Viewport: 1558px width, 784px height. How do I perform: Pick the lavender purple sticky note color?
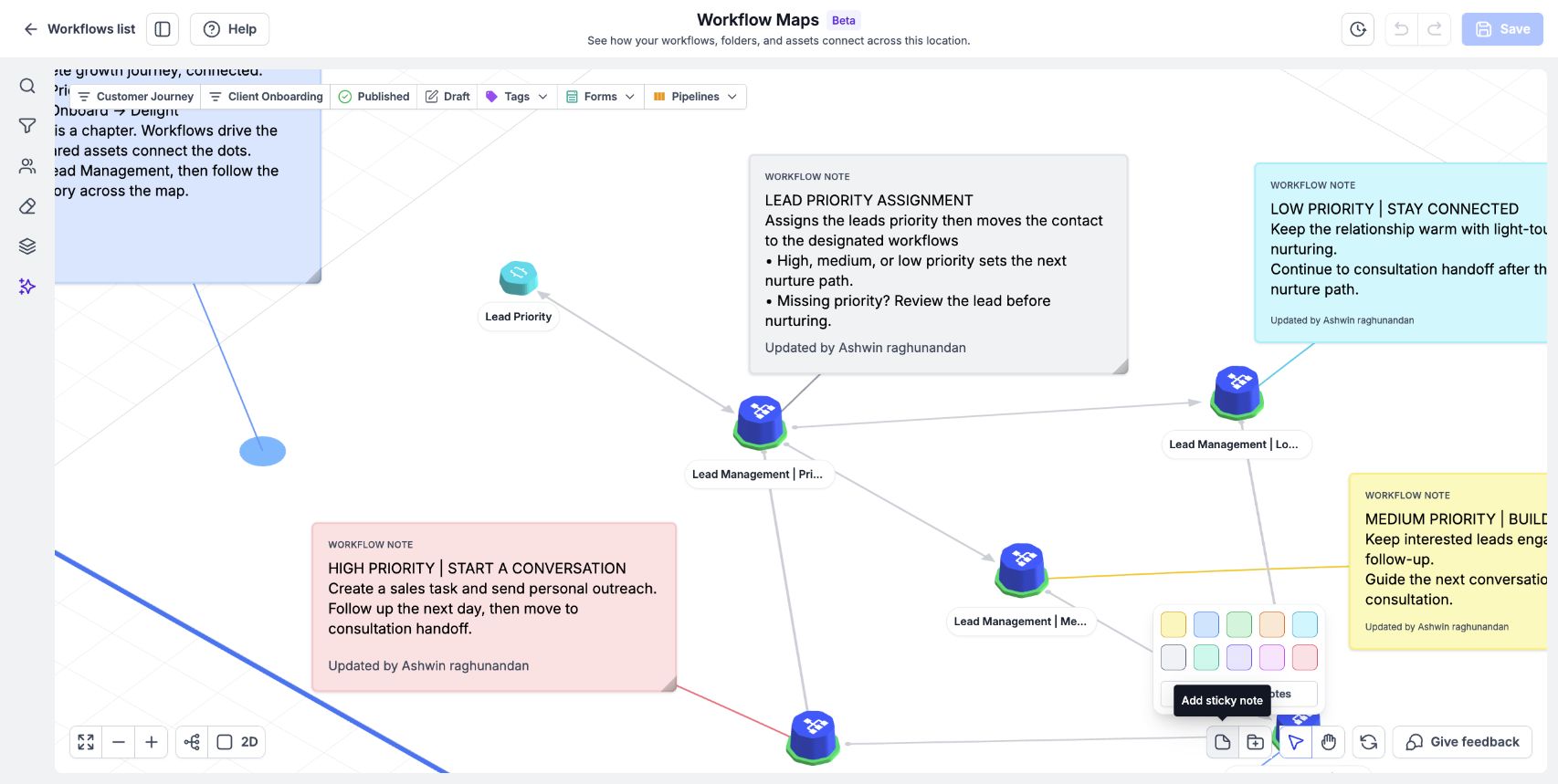coord(1239,657)
